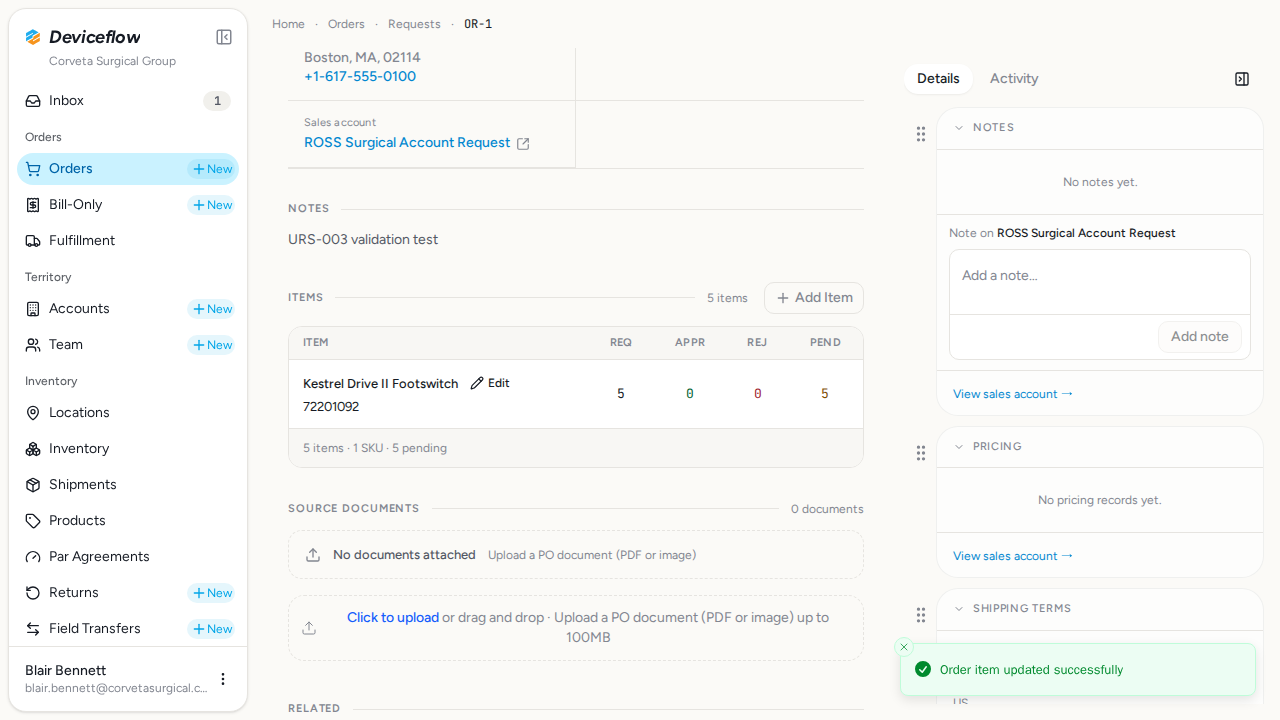This screenshot has width=1280, height=720.
Task: Call phone number +1-617-555-0100
Action: point(360,77)
